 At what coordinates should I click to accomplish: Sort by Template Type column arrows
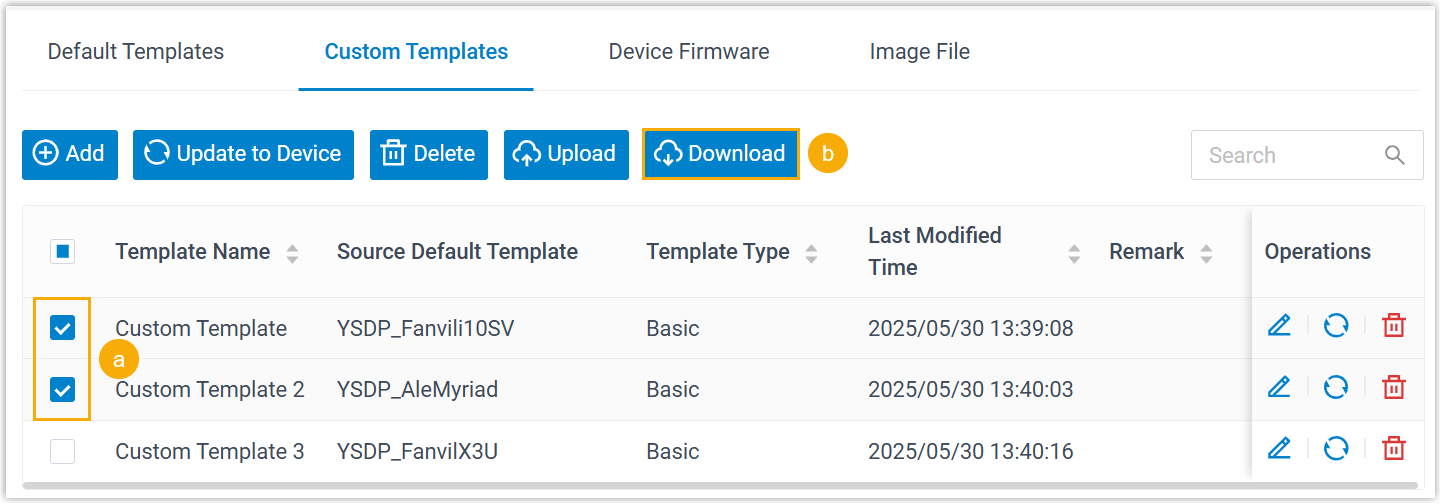point(811,253)
